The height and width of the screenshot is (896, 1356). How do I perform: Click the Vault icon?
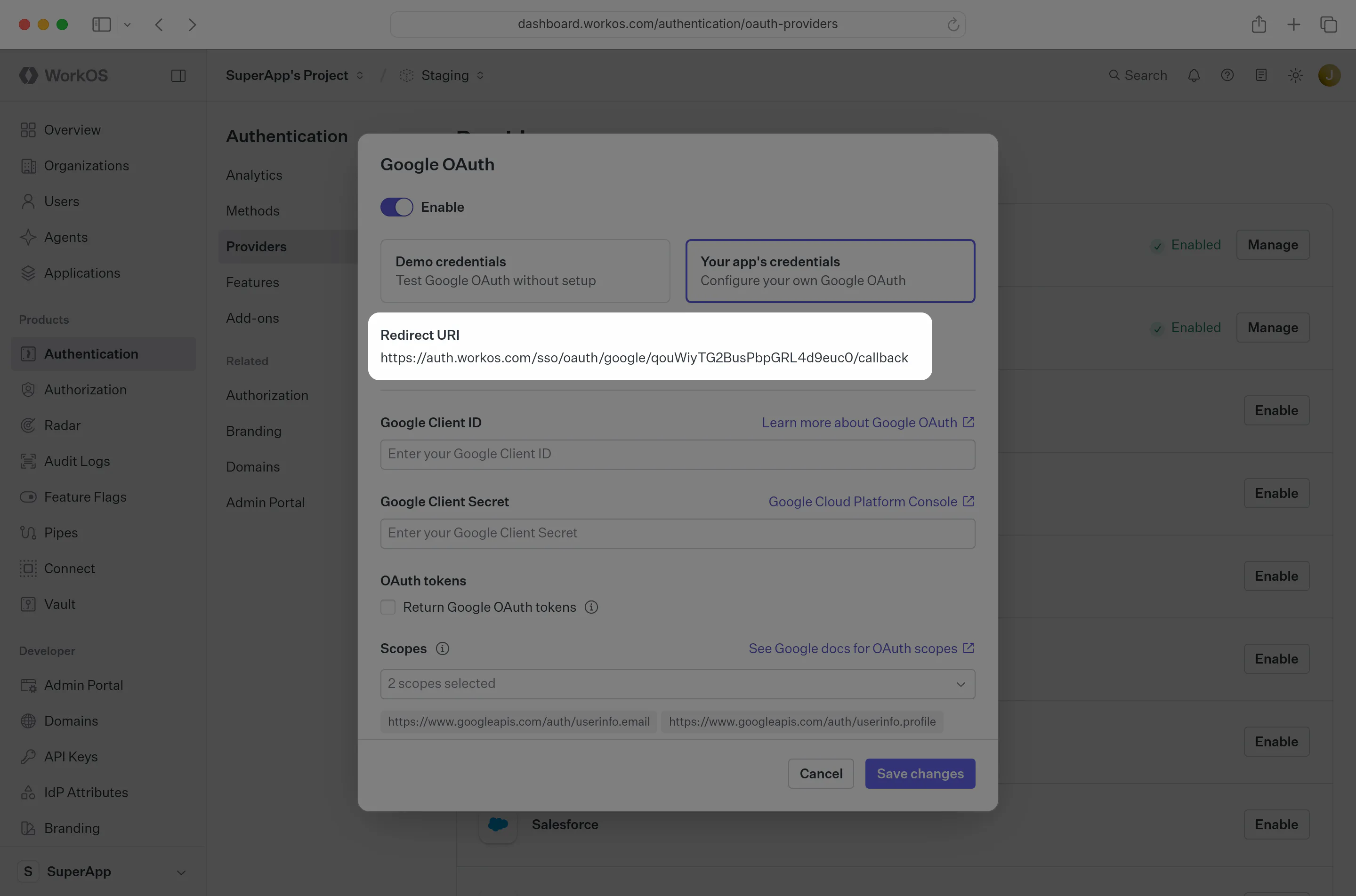(x=28, y=605)
